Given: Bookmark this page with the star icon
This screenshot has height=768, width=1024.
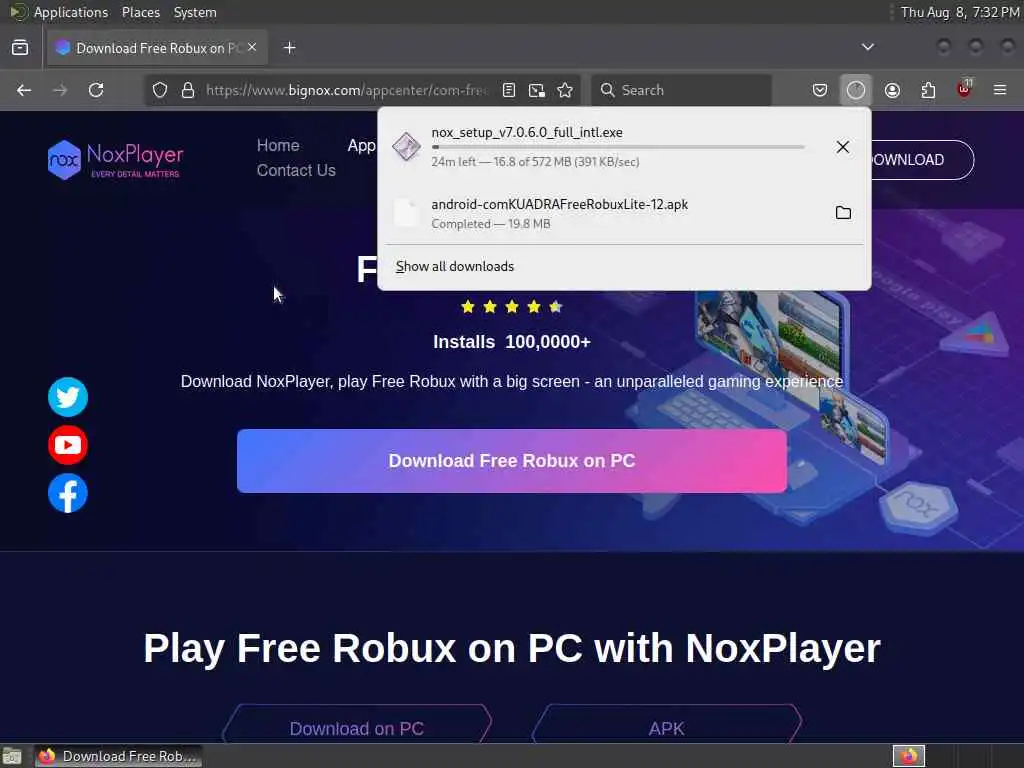Looking at the screenshot, I should [566, 90].
